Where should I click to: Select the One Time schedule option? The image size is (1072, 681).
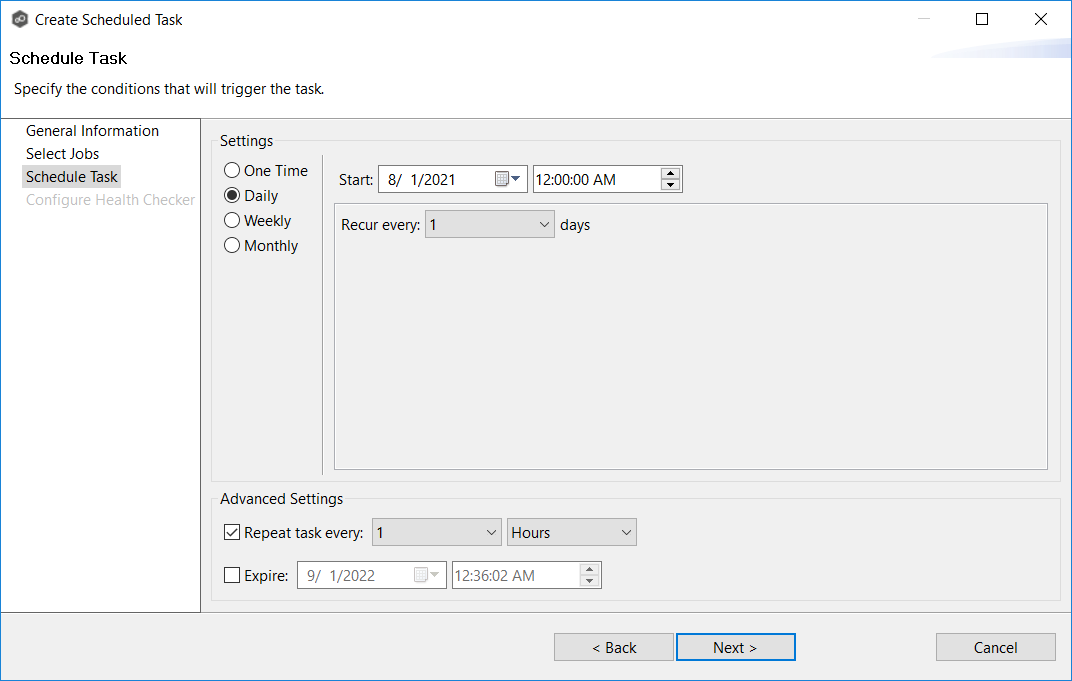click(232, 170)
